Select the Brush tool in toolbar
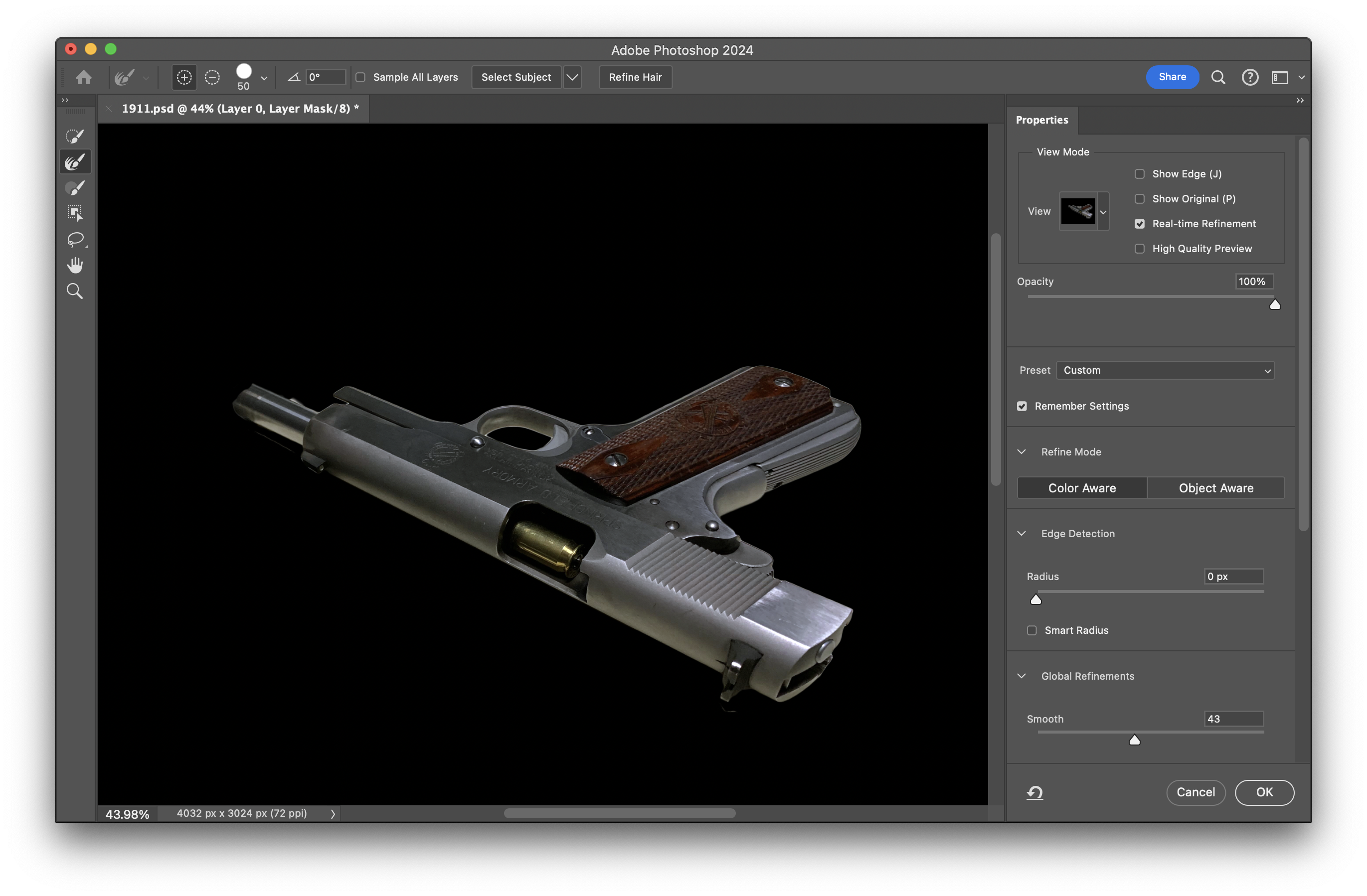The height and width of the screenshot is (896, 1367). click(x=75, y=188)
